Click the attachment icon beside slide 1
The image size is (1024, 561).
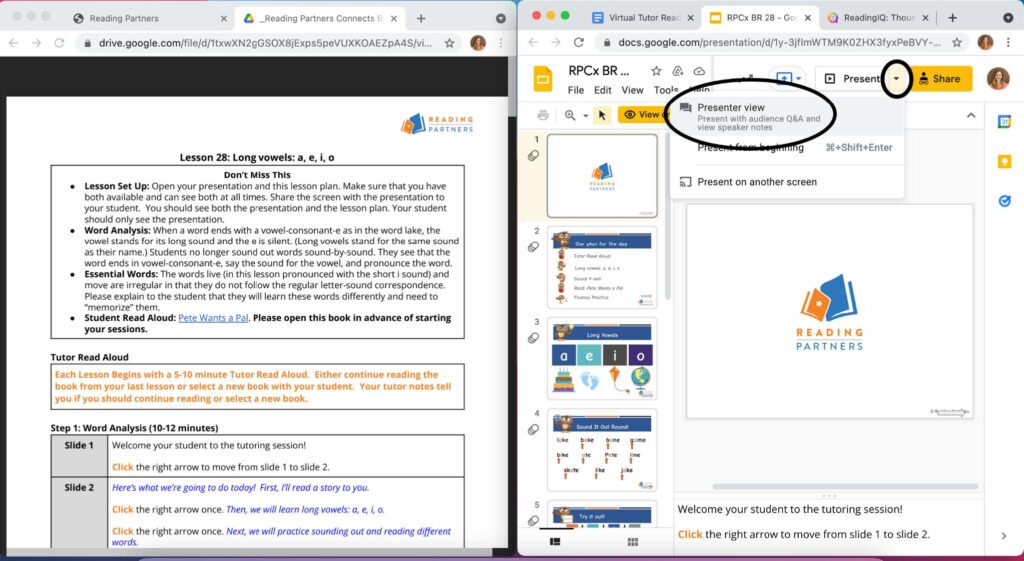pyautogui.click(x=534, y=155)
